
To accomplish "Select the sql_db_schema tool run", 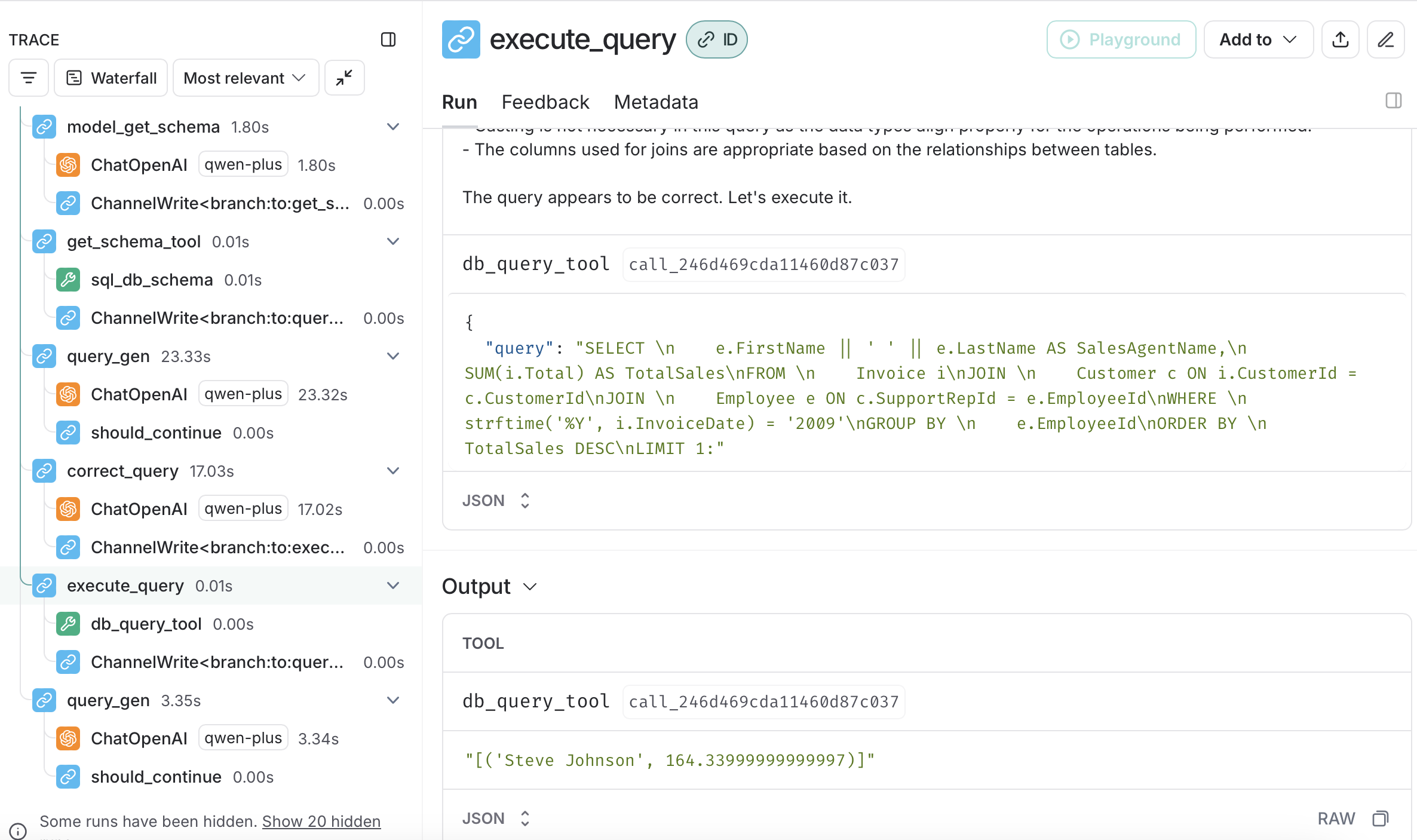I will [x=152, y=280].
